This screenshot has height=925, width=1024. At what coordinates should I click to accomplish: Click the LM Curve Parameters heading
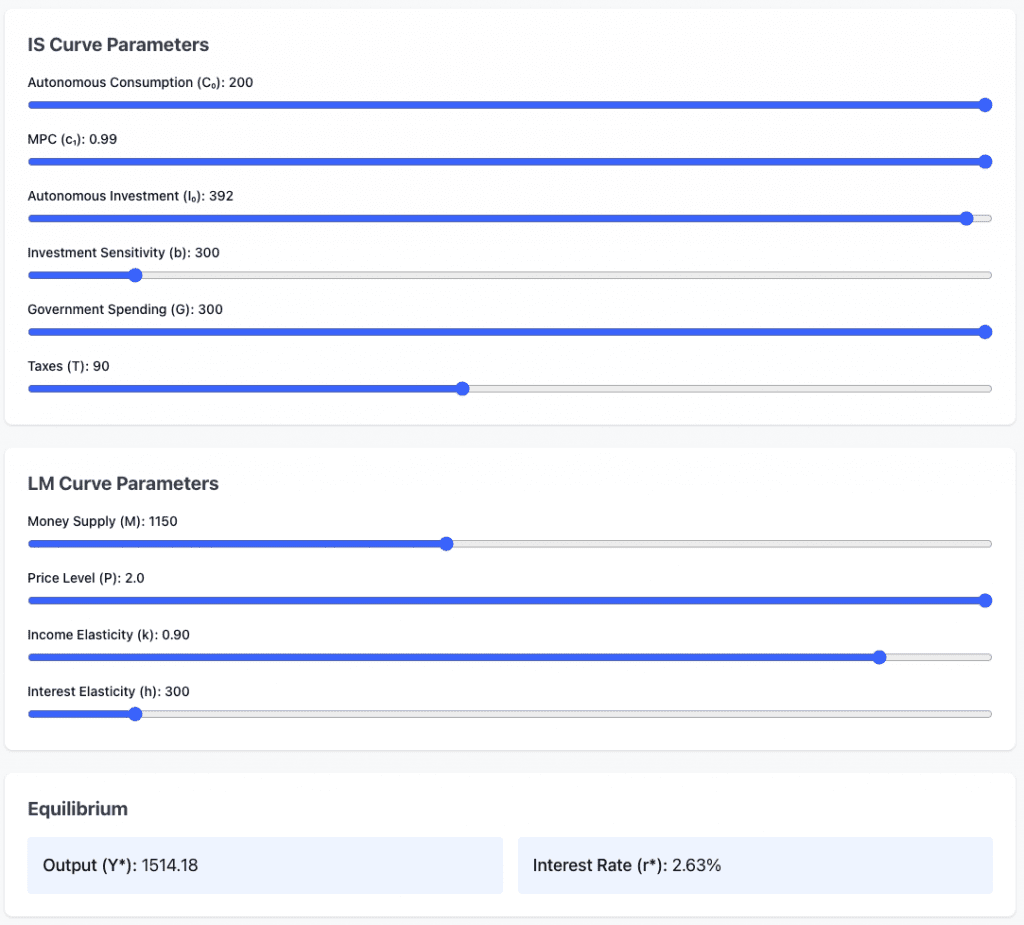pyautogui.click(x=123, y=484)
